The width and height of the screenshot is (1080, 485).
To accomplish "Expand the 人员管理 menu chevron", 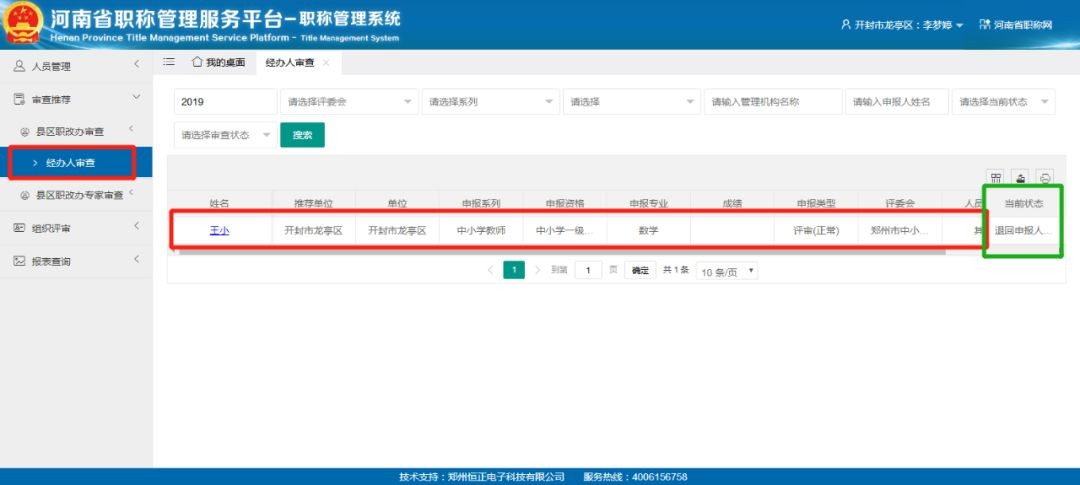I will point(136,64).
